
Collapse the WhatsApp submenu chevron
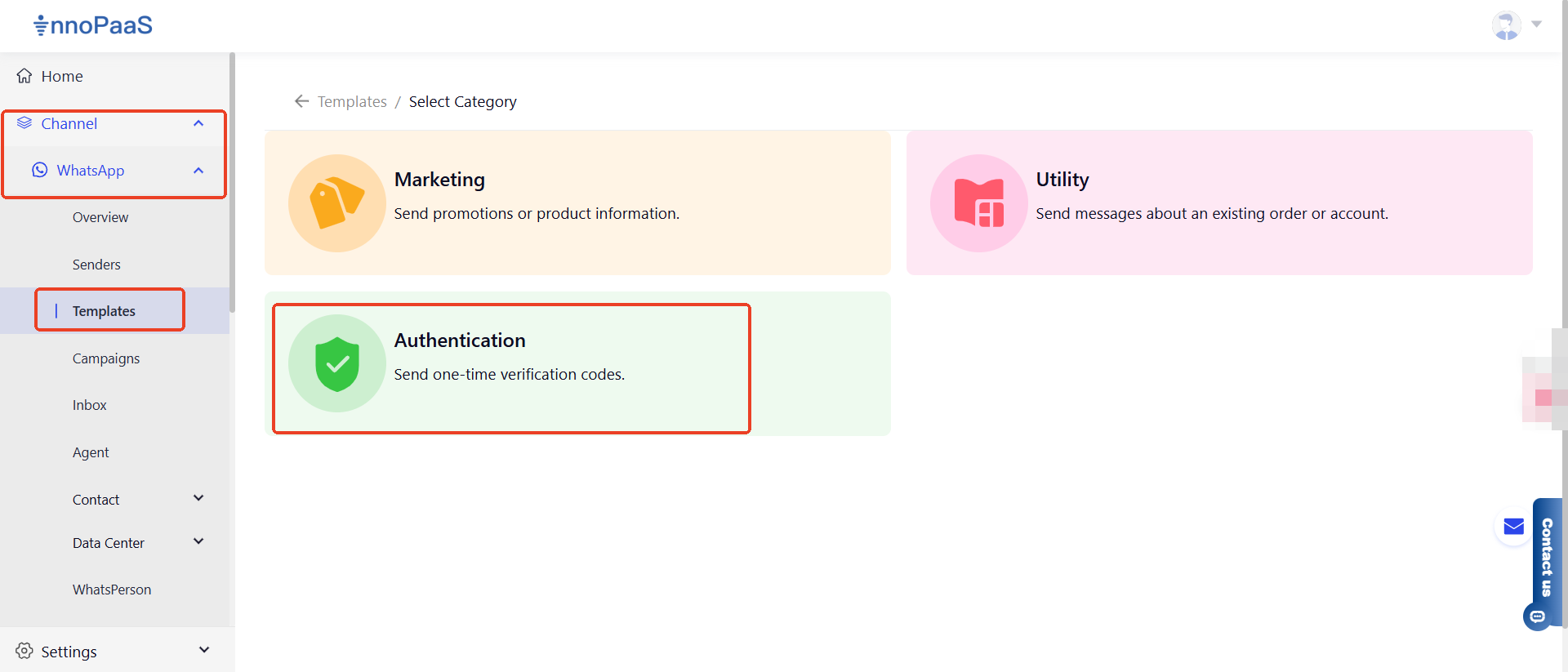point(198,171)
